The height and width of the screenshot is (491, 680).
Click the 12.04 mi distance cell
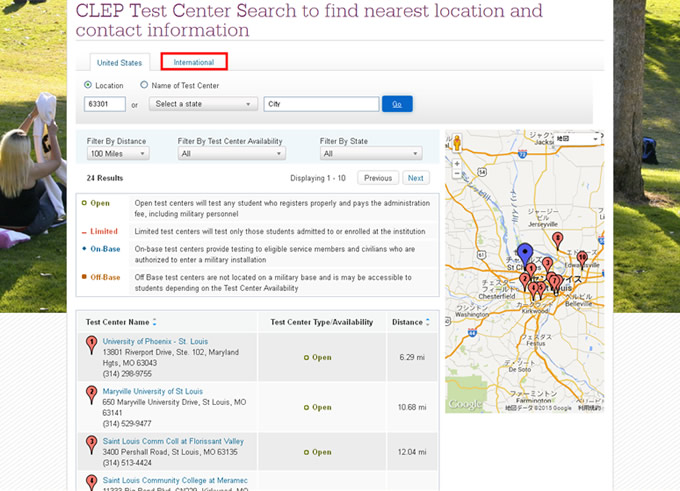click(412, 452)
